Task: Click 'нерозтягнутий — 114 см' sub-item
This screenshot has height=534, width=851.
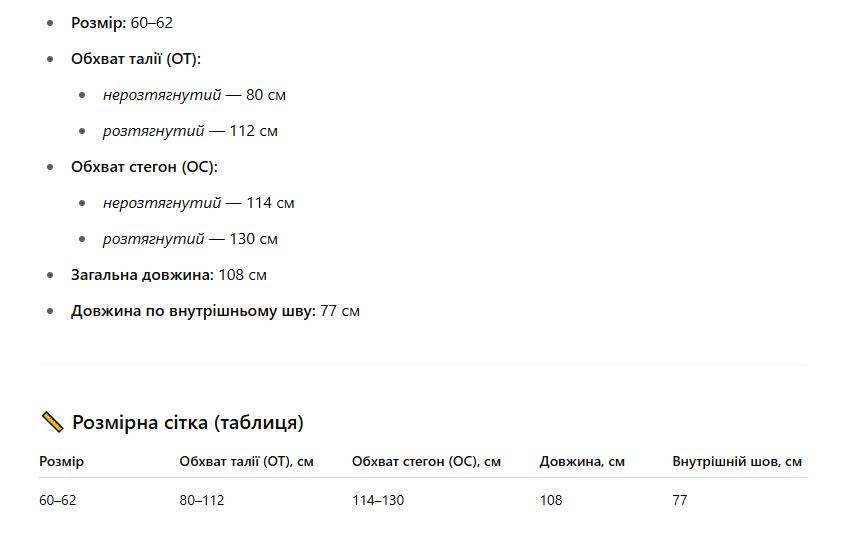Action: [x=199, y=202]
